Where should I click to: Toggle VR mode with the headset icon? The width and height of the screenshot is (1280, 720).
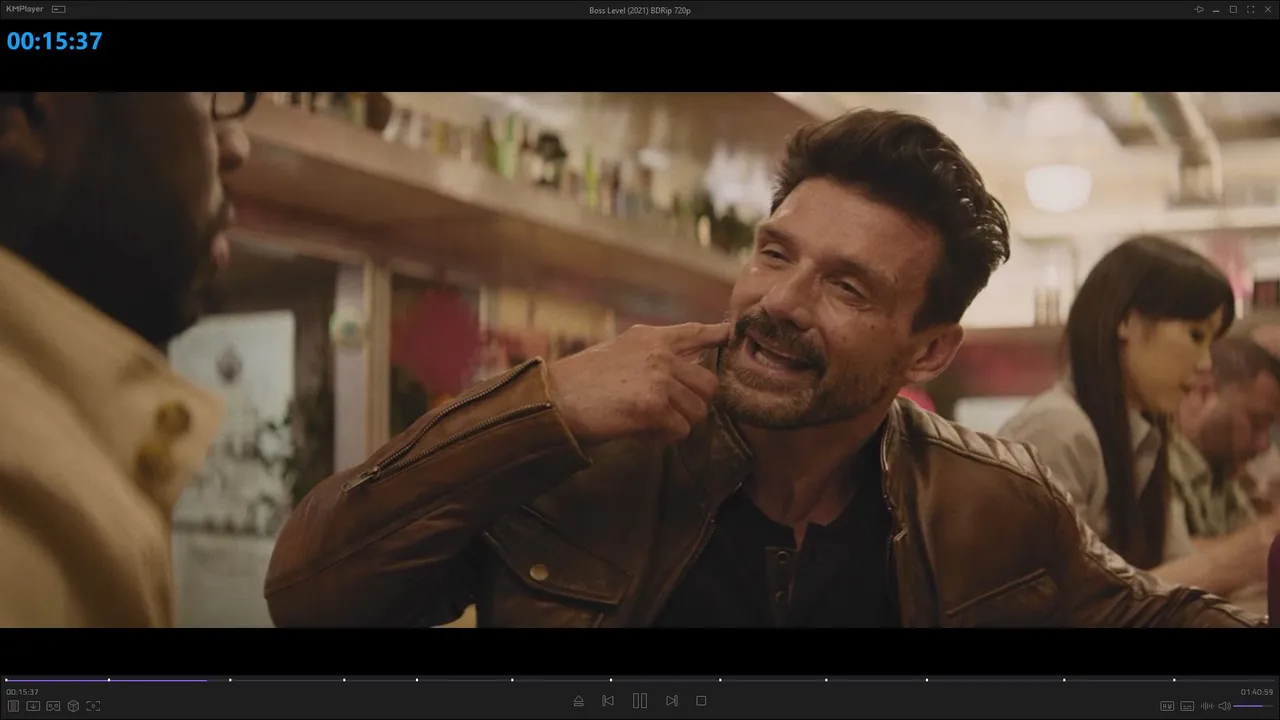53,706
